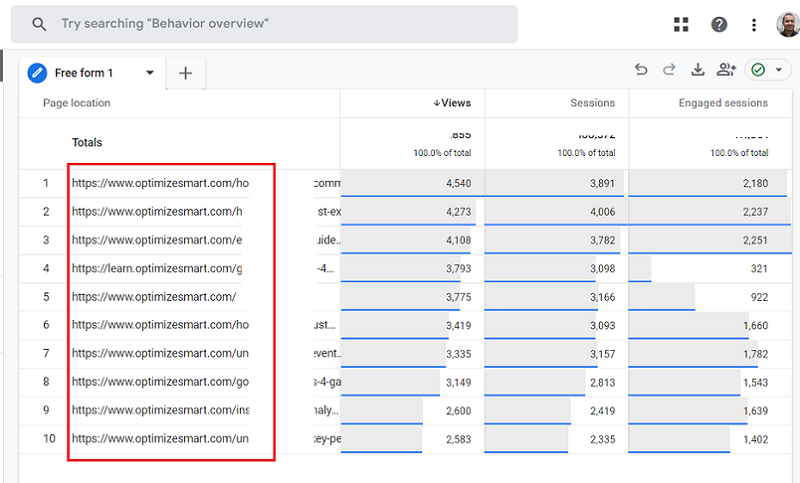
Task: Click Sessions value 4,006
Action: coord(603,212)
